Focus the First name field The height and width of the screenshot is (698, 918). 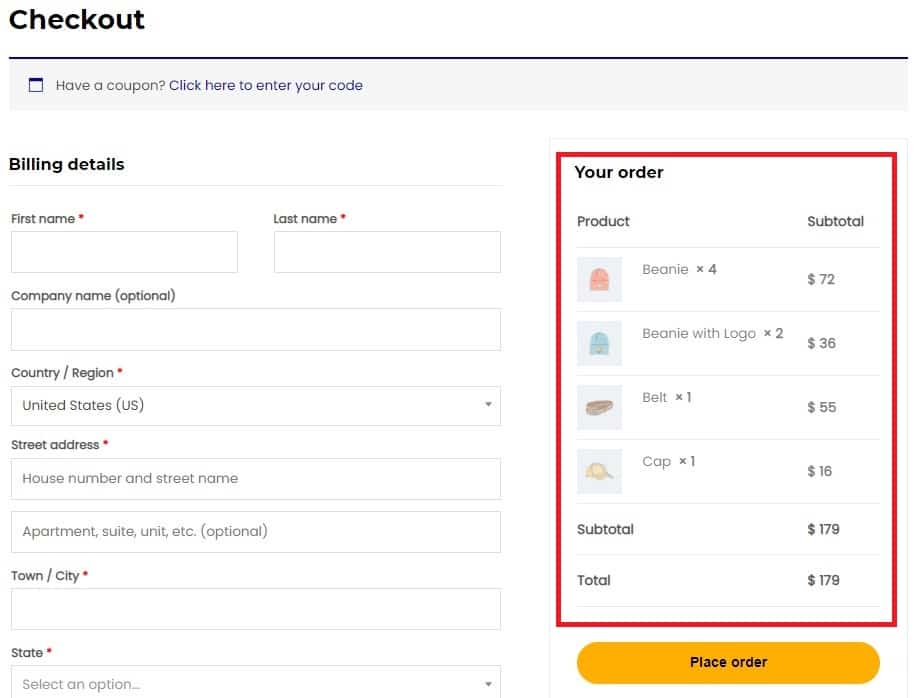point(124,252)
